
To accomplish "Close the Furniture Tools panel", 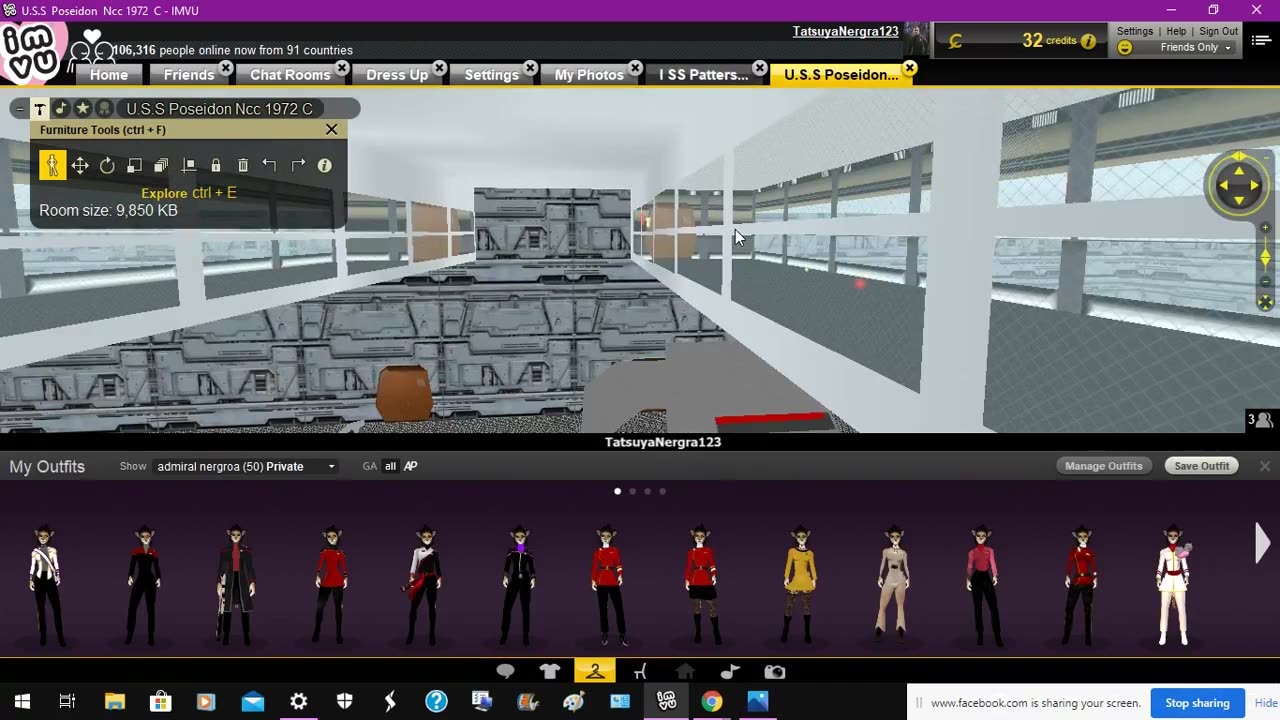I will click(332, 129).
